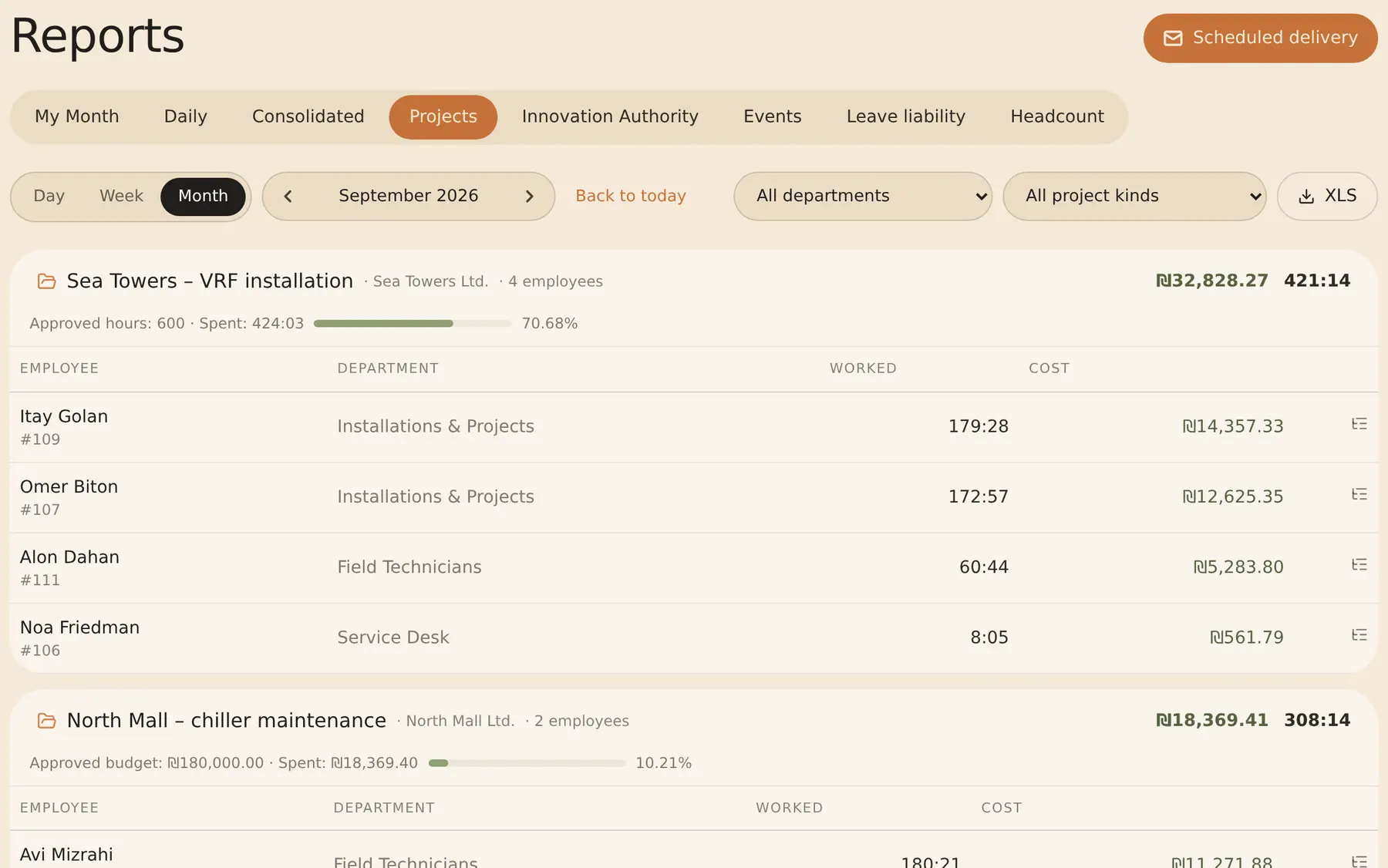Click the ₪5,283.80 cost value
Viewport: 1388px width, 868px height.
tap(1238, 567)
